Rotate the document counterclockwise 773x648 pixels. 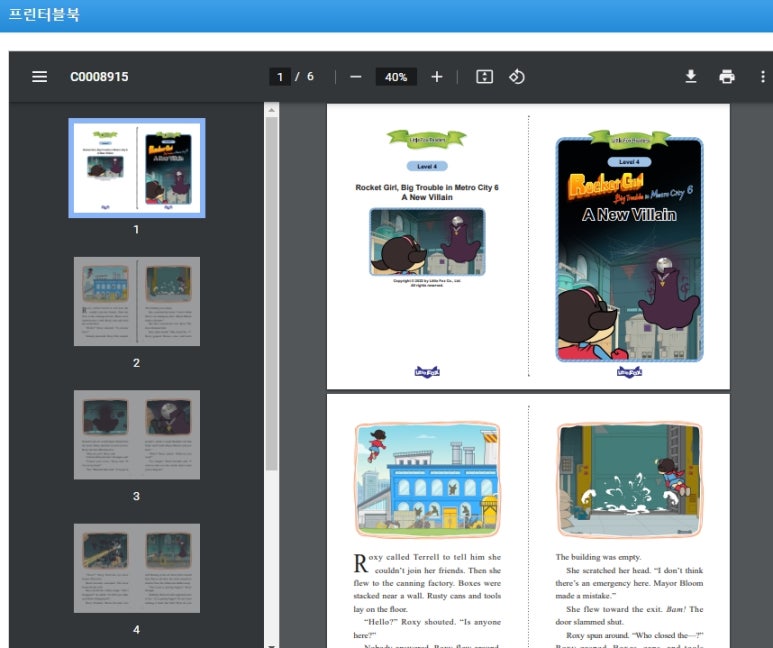tap(517, 76)
